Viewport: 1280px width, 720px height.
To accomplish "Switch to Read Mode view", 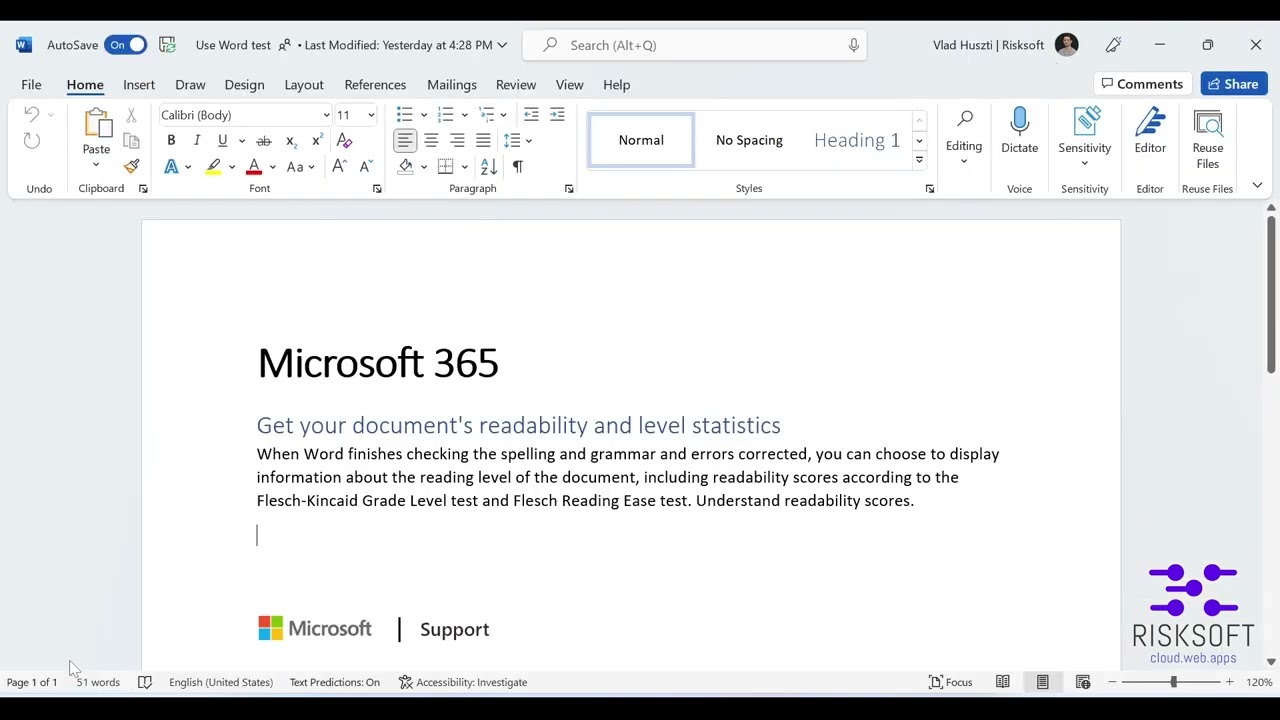I will 1002,682.
